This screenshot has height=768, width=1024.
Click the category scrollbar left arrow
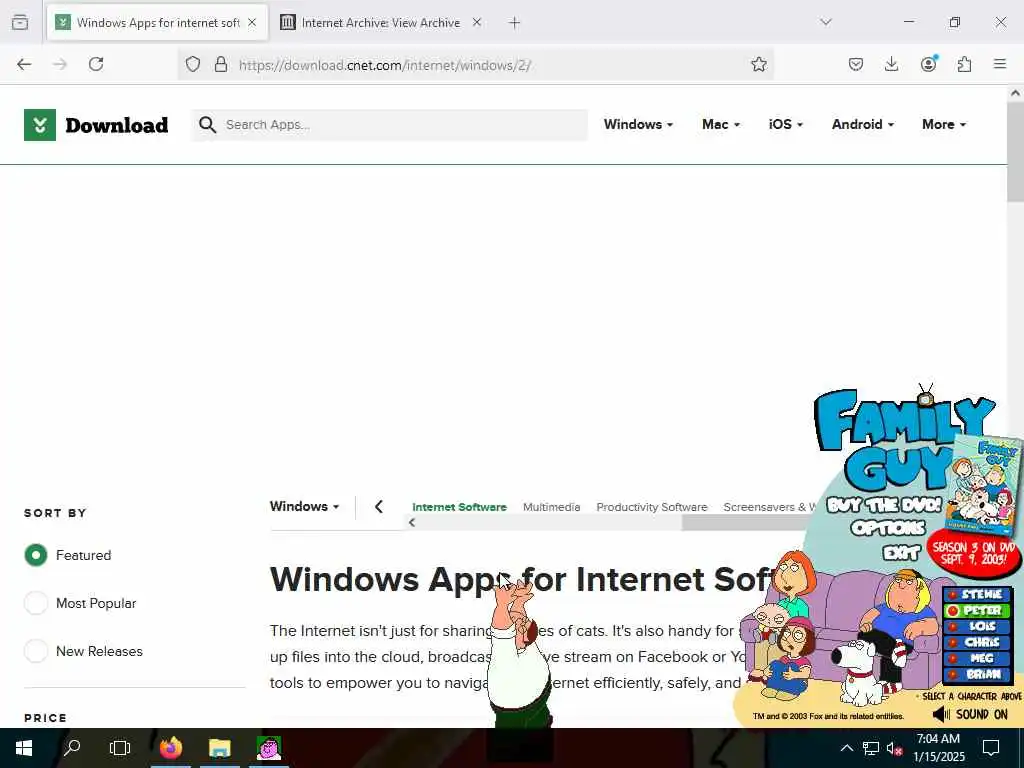click(x=411, y=522)
